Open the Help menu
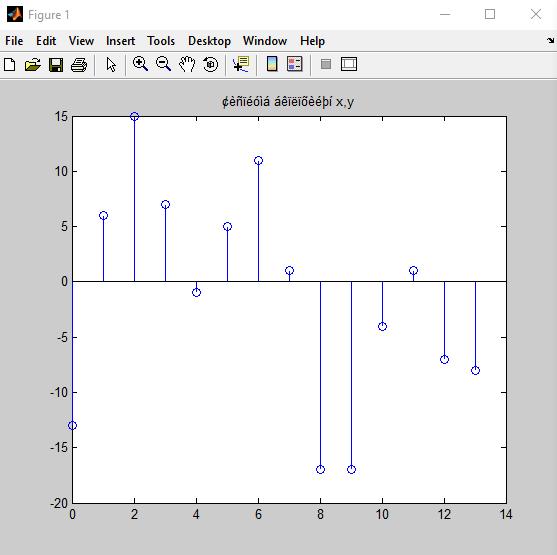Viewport: 557px width, 555px height. coord(312,41)
